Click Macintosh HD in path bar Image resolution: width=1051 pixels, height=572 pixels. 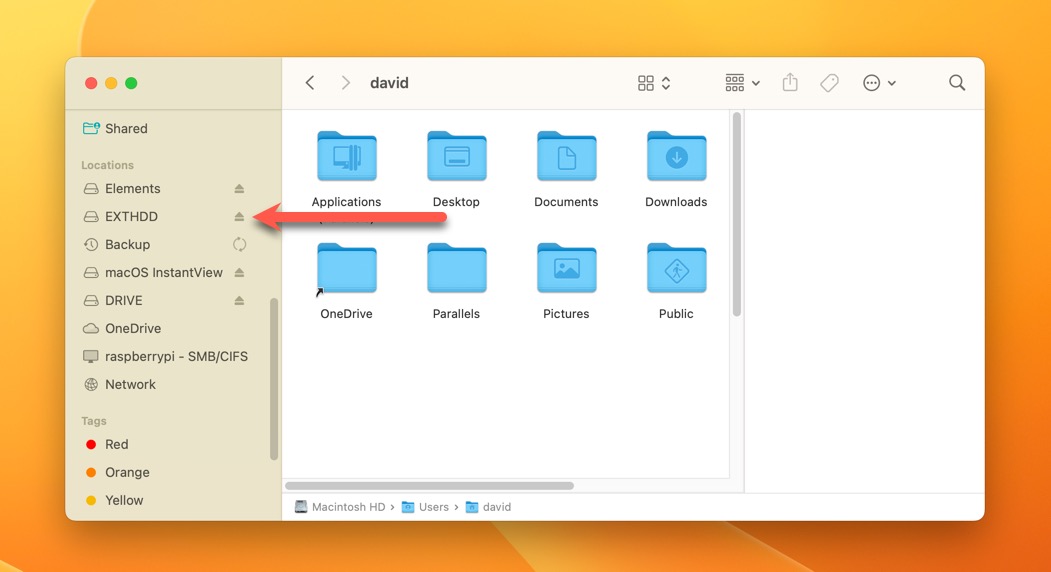[341, 507]
